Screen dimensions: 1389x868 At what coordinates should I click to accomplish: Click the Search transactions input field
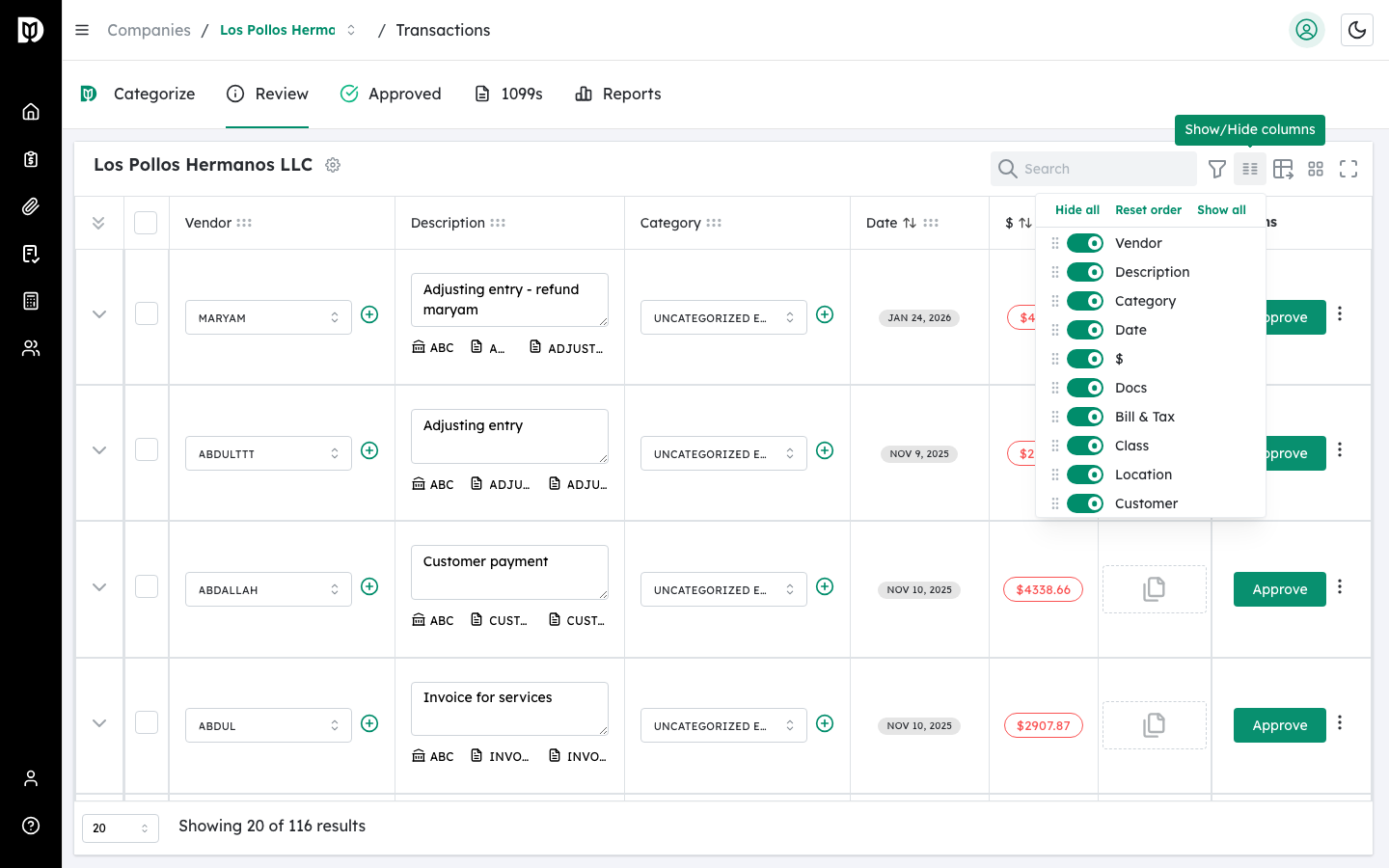point(1093,169)
